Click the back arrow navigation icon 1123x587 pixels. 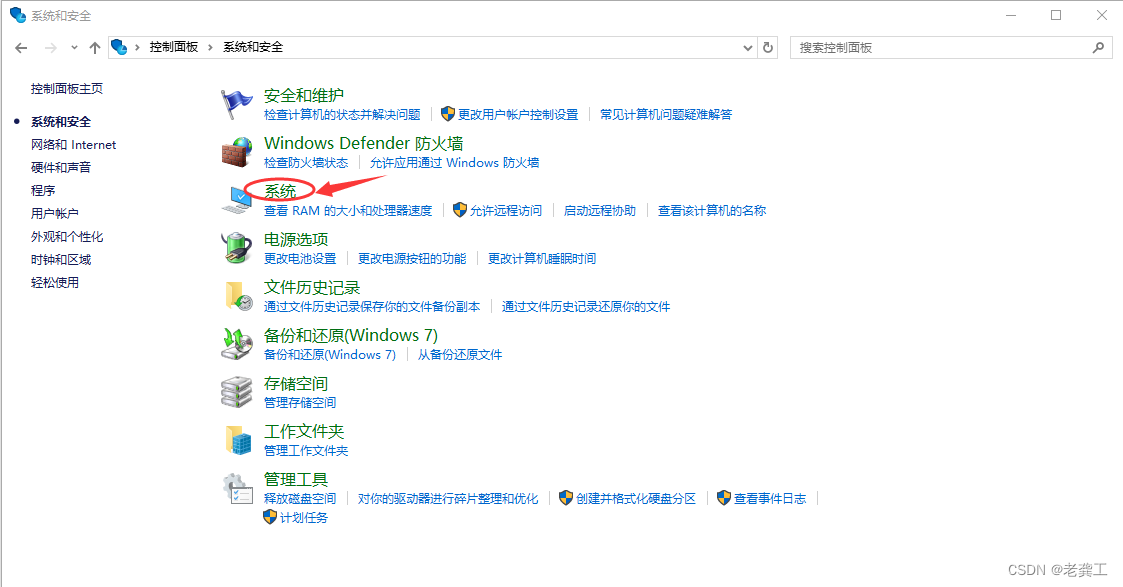coord(21,47)
